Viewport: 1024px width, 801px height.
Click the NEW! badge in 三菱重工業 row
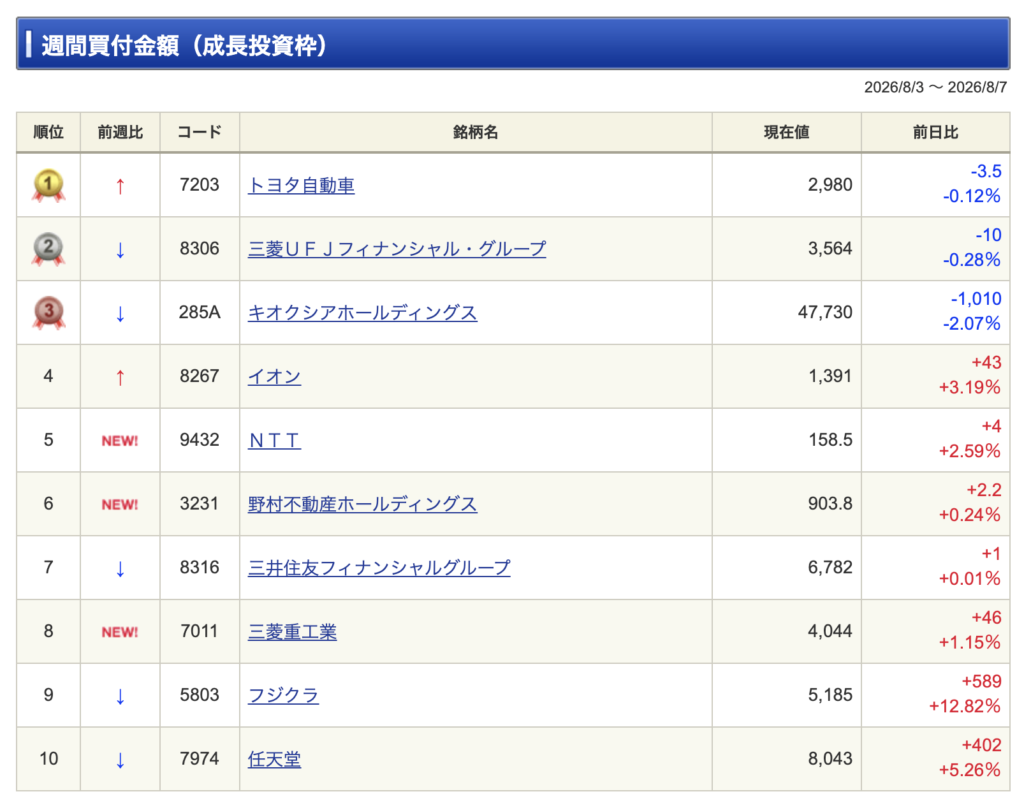tap(120, 632)
